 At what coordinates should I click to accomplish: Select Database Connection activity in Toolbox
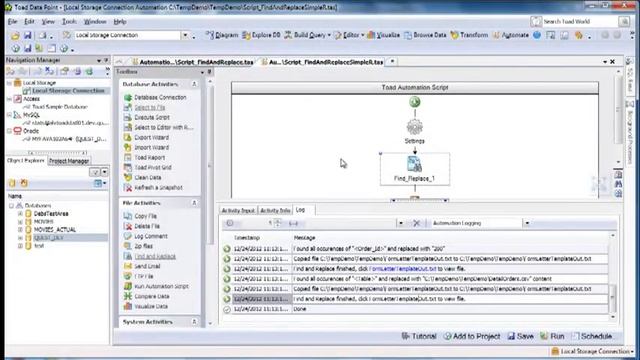tap(156, 98)
